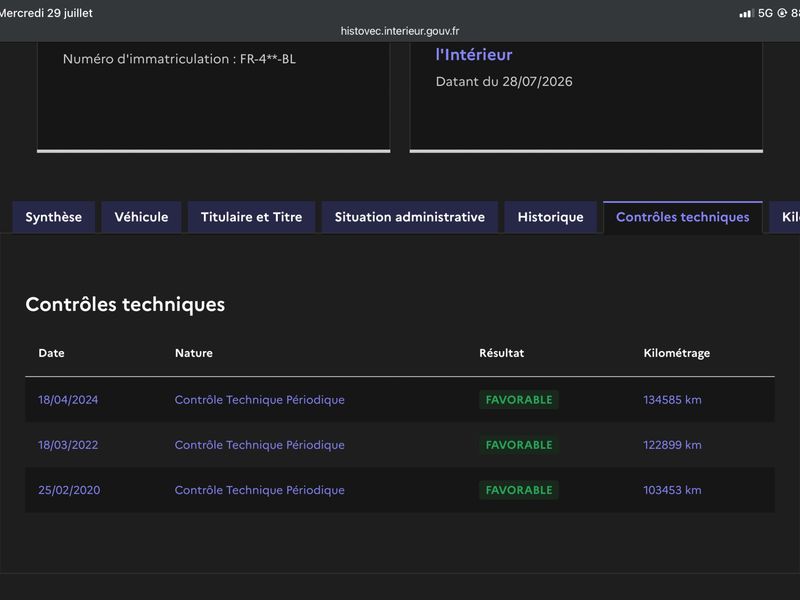Select the date 18/03/2022
800x600 pixels.
point(68,445)
